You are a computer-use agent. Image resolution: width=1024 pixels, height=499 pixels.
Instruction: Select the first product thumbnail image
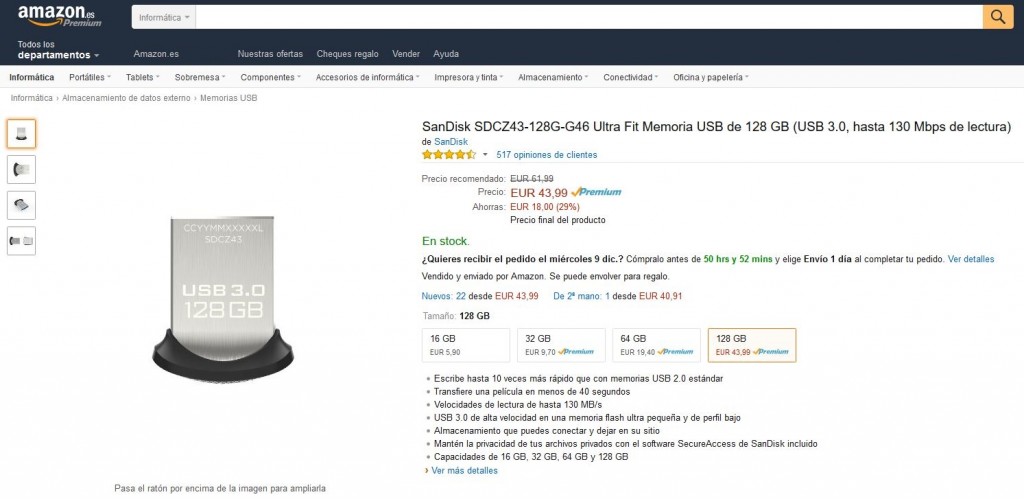[x=21, y=133]
